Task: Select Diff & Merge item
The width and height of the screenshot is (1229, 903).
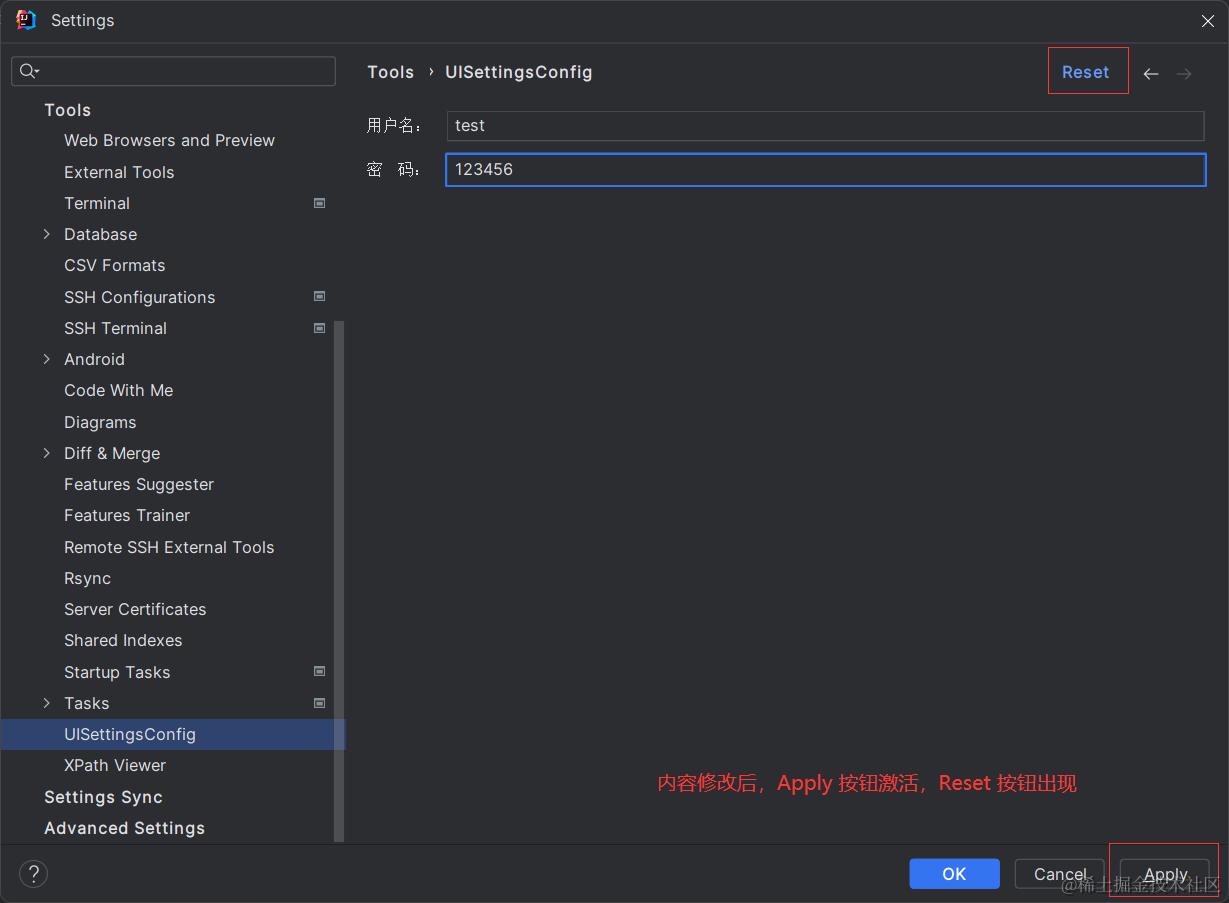Action: 112,453
